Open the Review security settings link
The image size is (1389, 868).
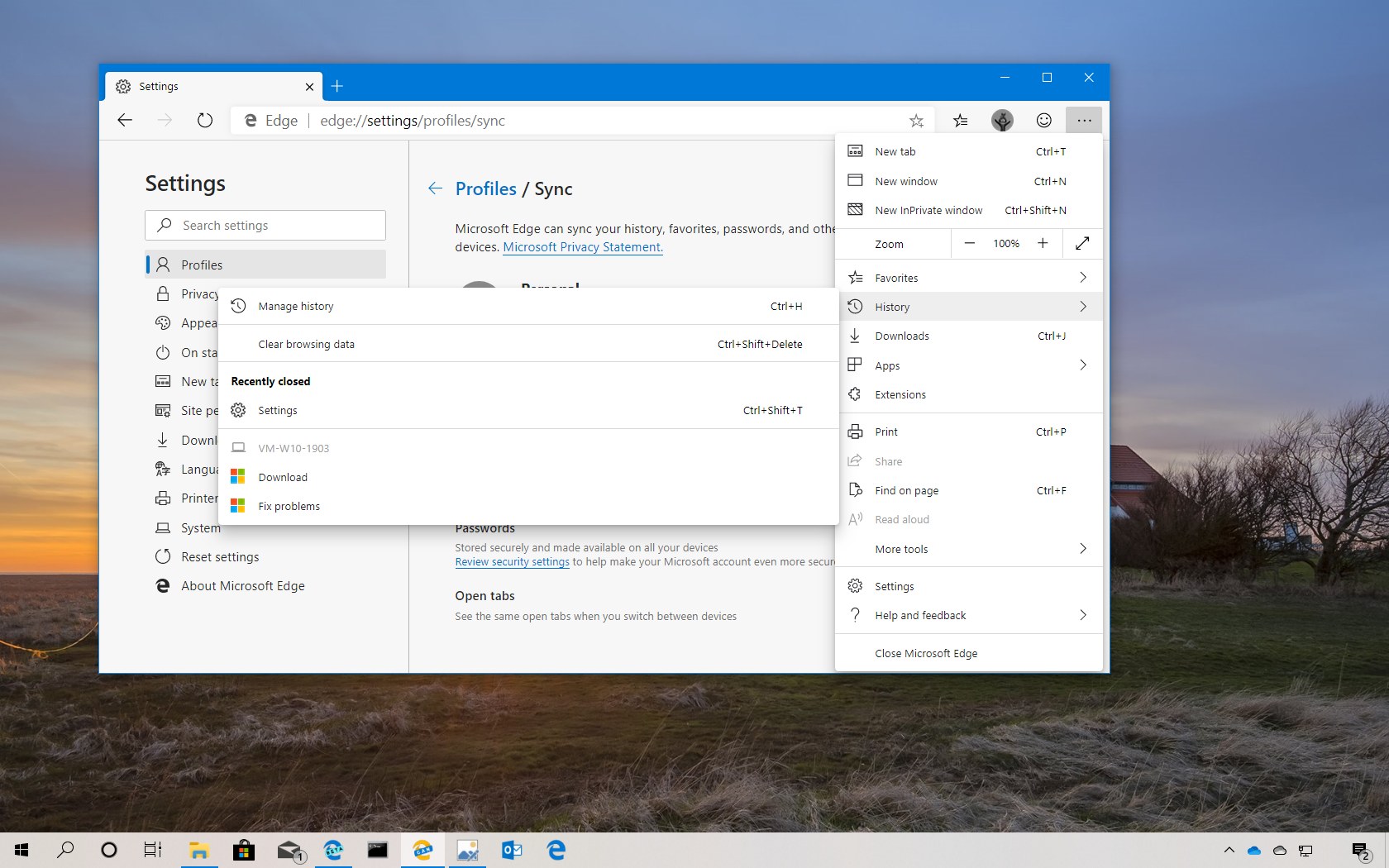click(511, 562)
